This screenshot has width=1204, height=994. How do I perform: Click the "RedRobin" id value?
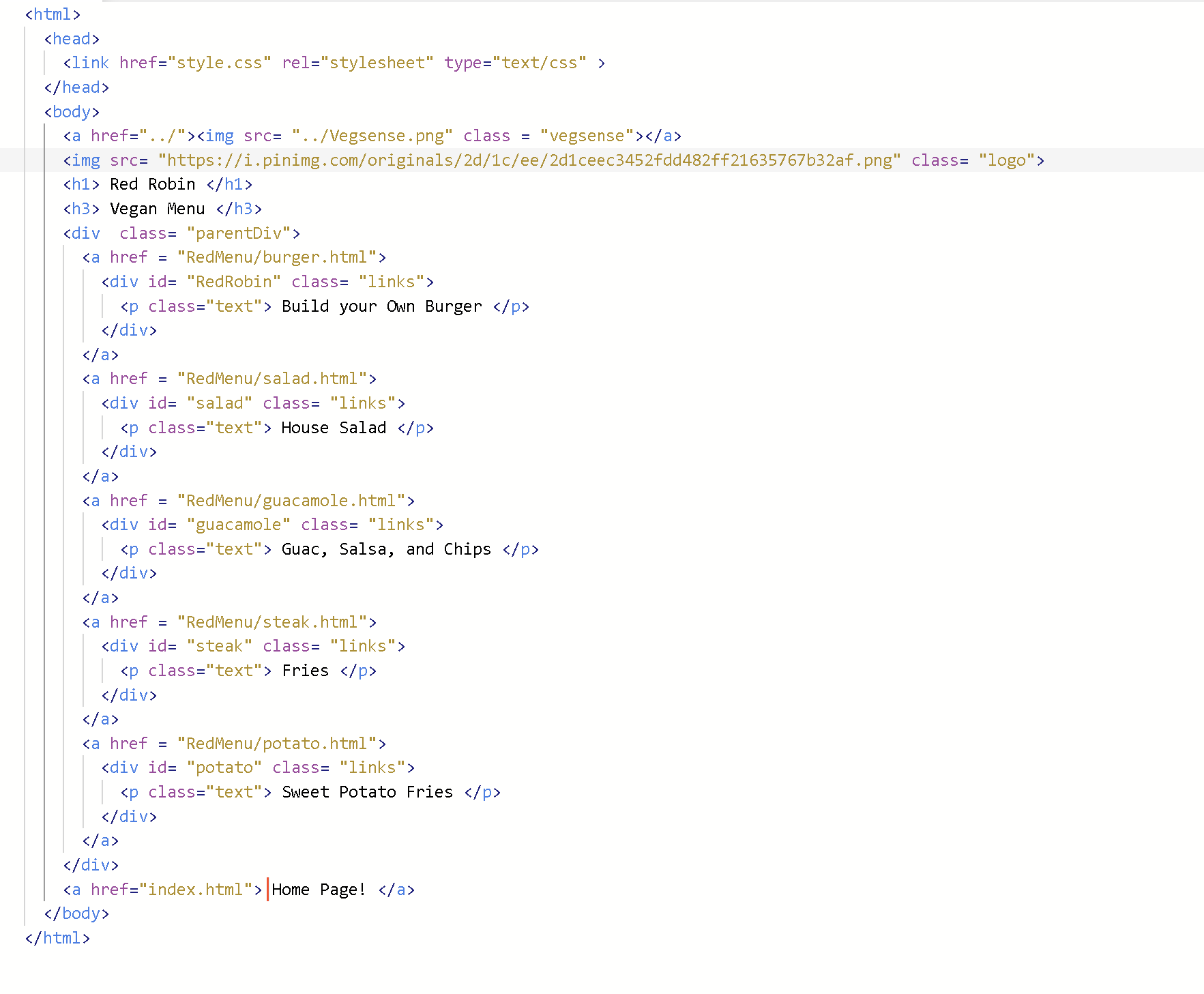click(x=234, y=282)
